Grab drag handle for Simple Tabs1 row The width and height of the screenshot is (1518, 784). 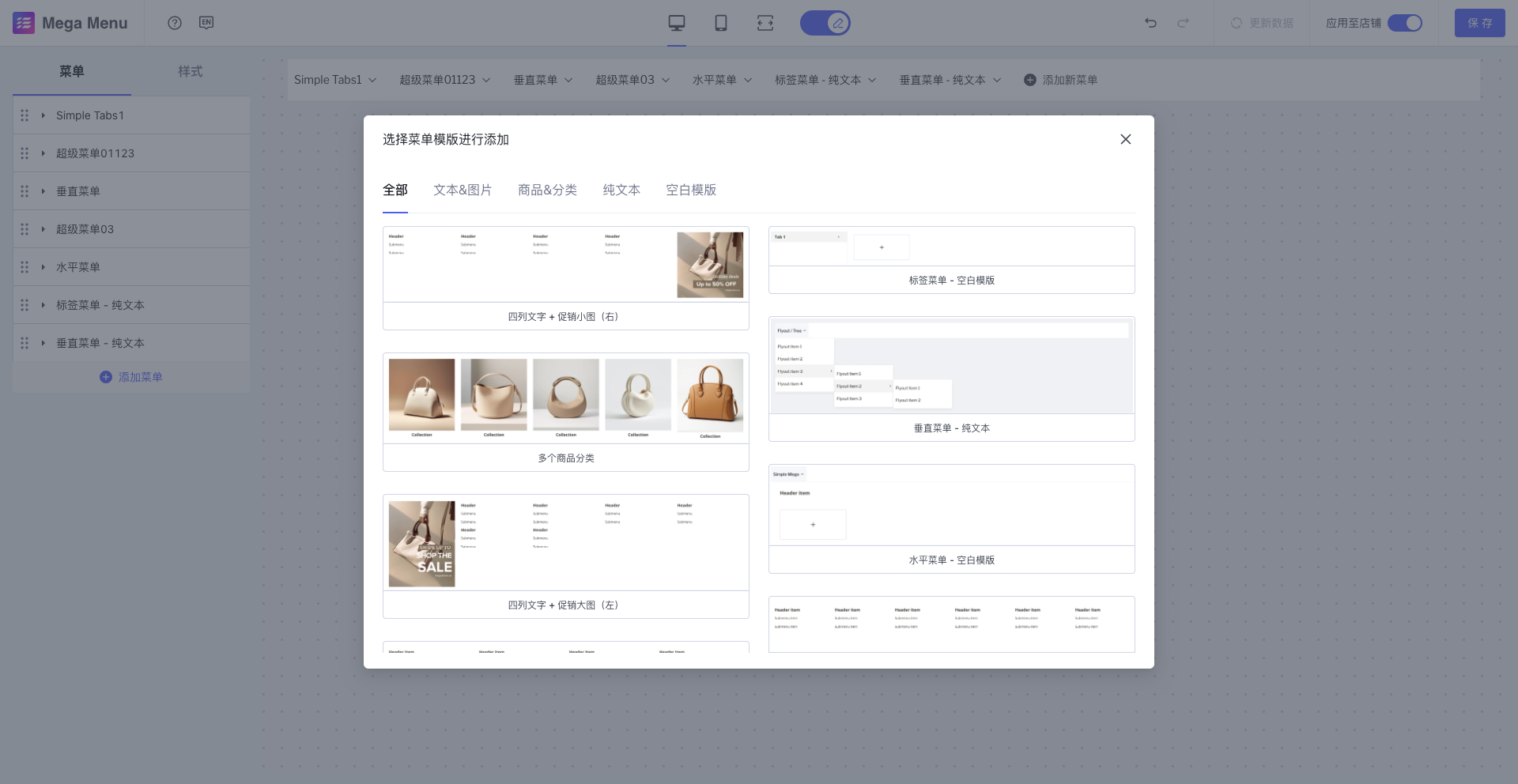point(25,115)
